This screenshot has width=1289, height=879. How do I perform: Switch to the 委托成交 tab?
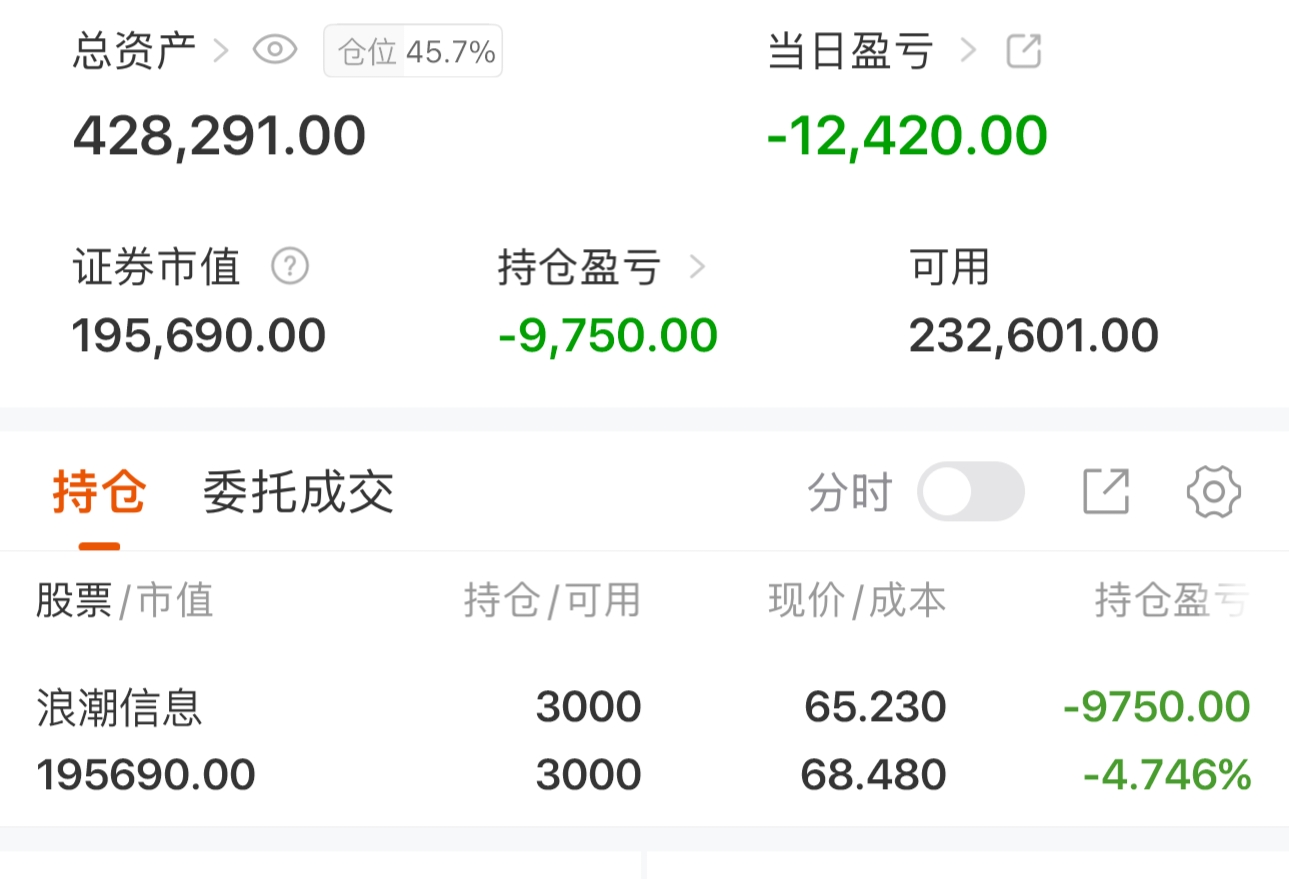[x=298, y=492]
